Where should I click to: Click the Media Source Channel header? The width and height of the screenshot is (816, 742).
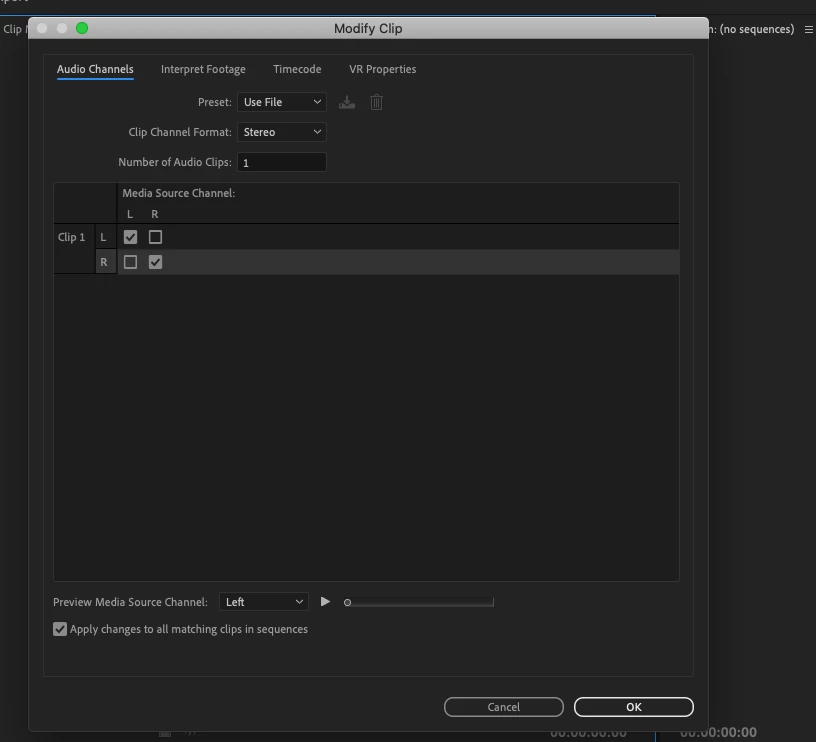tap(178, 193)
